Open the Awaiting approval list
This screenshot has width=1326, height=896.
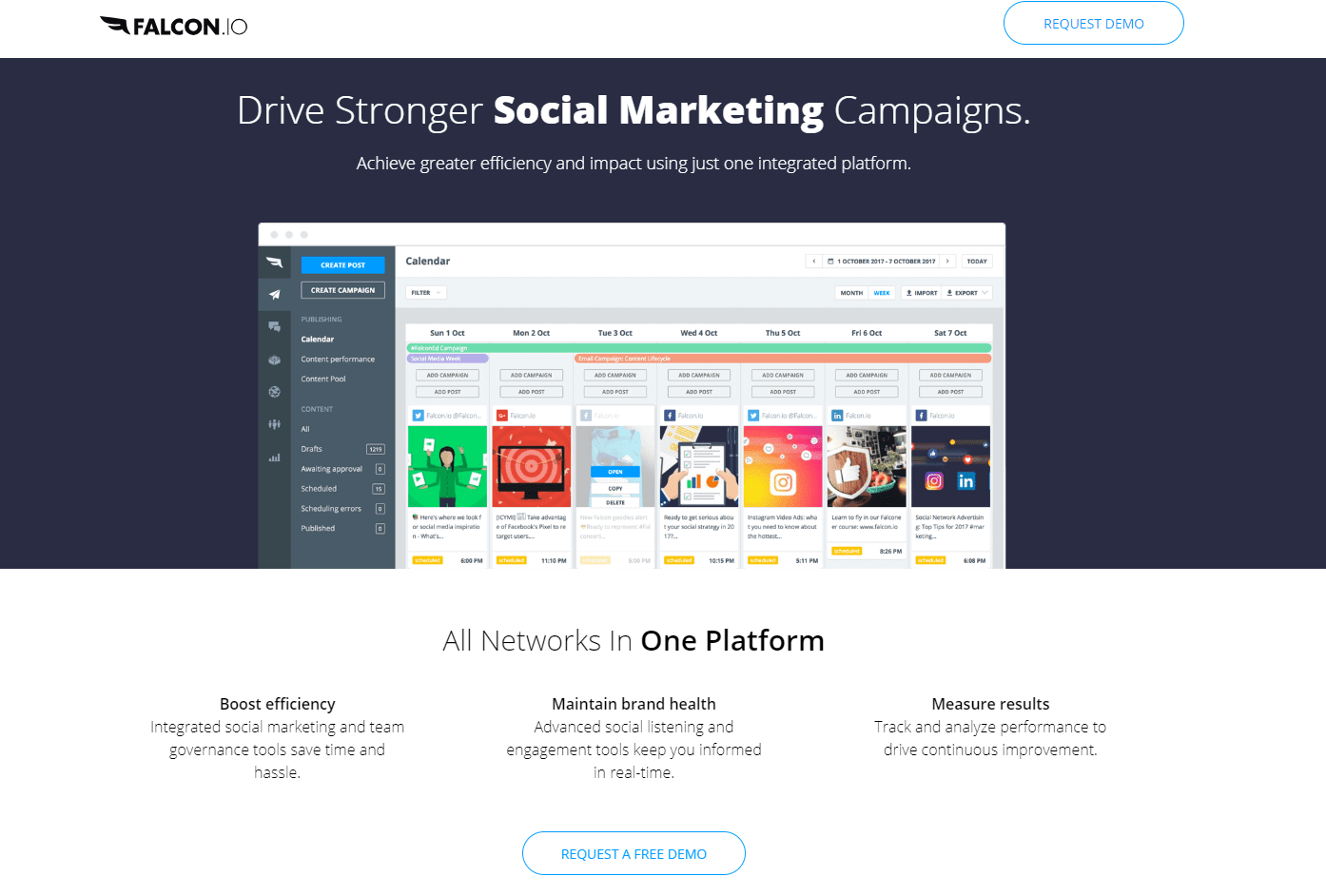tap(342, 469)
